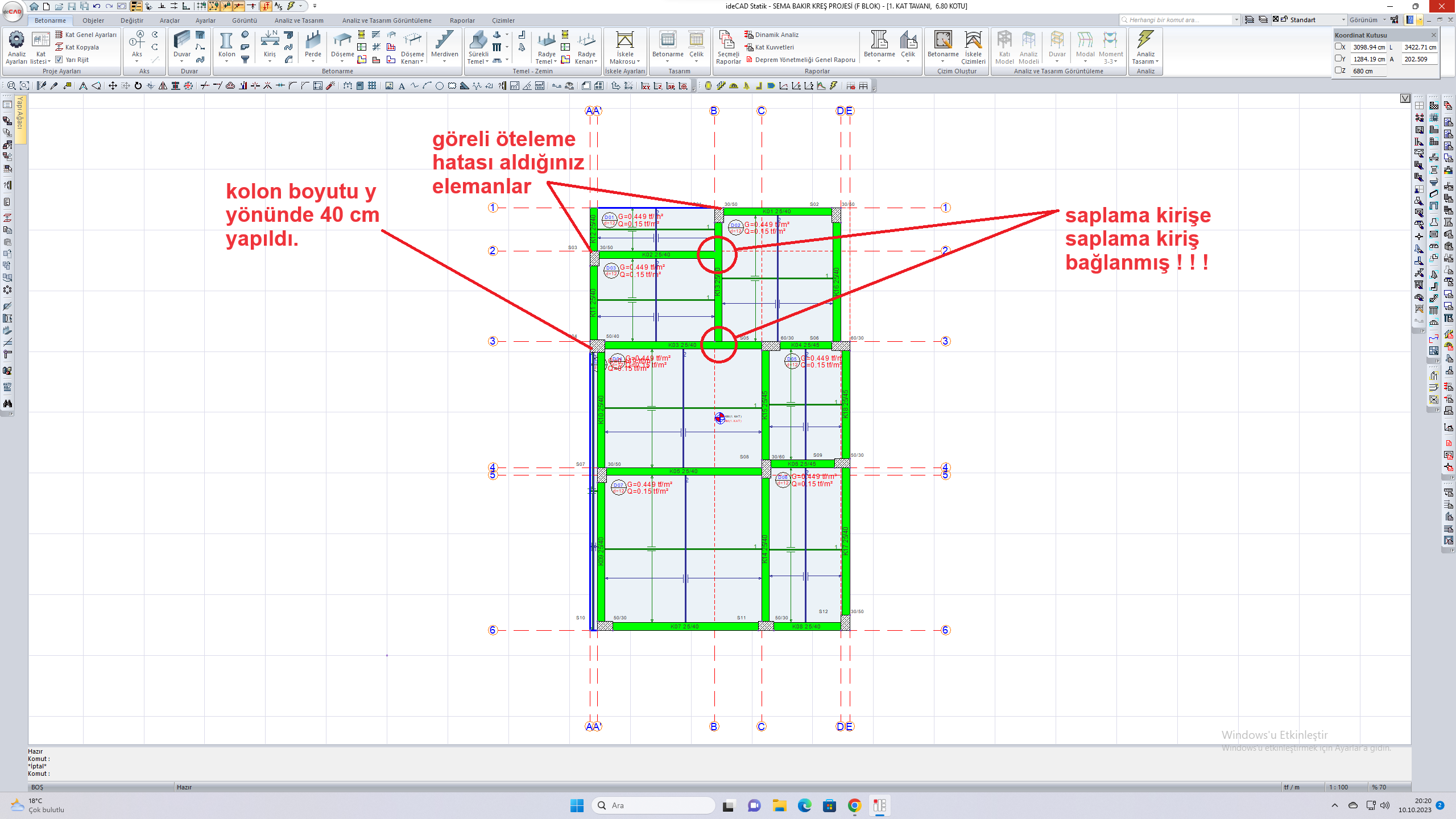This screenshot has height=819, width=1456.
Task: Toggle the Z coordinate lock checkbox
Action: 1338,70
